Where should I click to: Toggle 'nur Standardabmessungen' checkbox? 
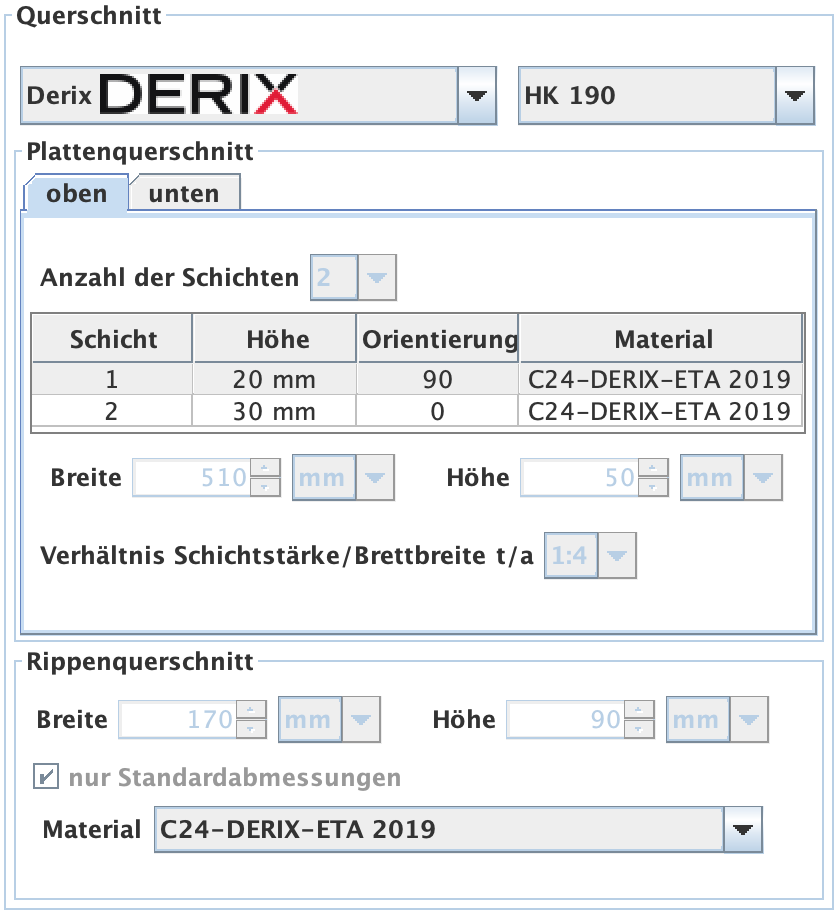46,777
